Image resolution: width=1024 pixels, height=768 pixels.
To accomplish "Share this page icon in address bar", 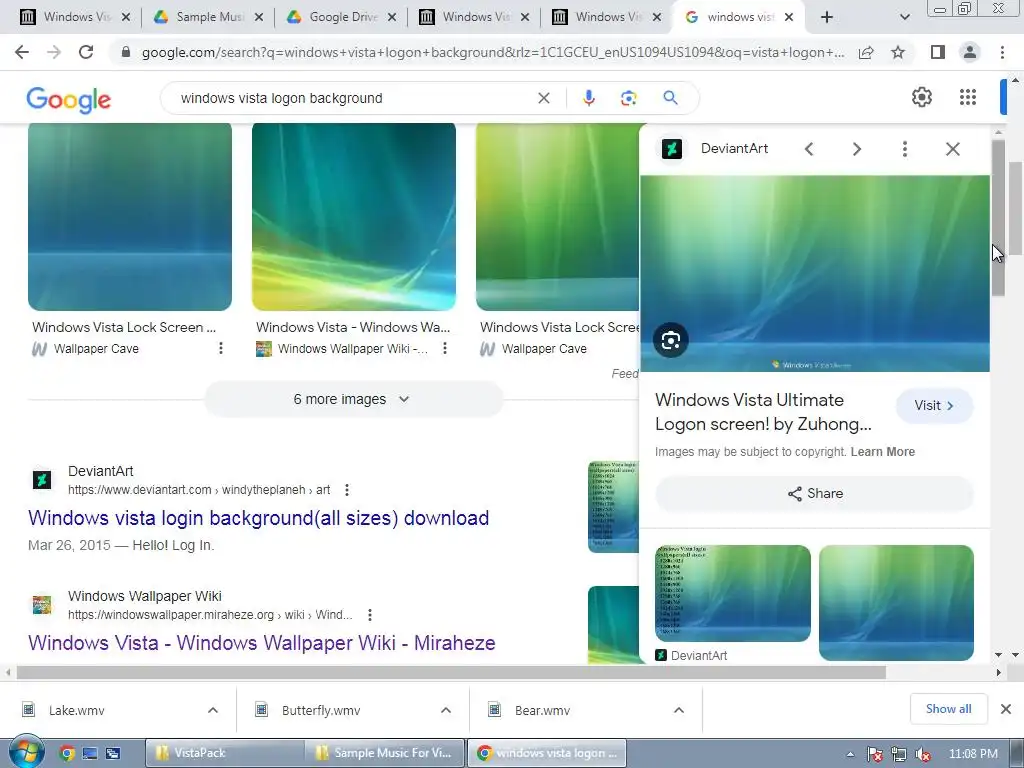I will click(x=866, y=52).
